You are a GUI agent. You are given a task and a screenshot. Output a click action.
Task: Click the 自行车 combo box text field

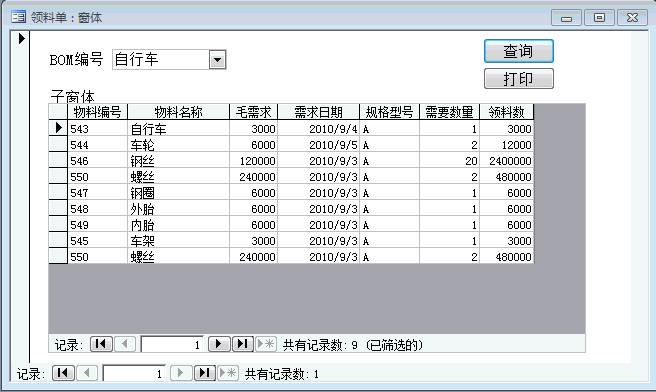(x=161, y=59)
